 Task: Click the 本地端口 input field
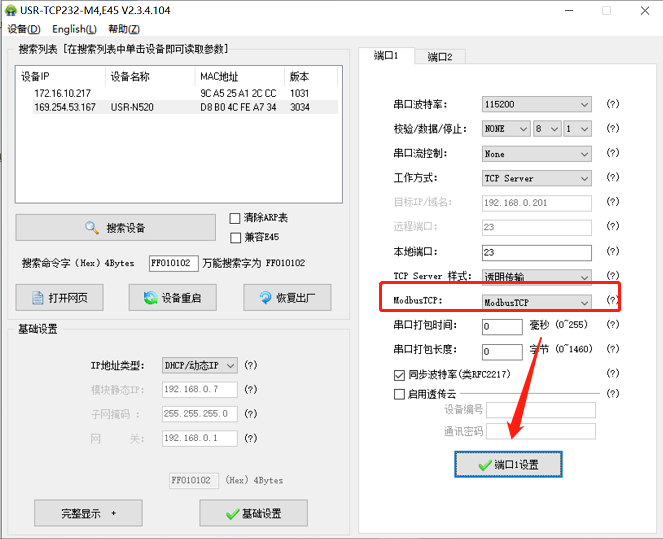536,252
